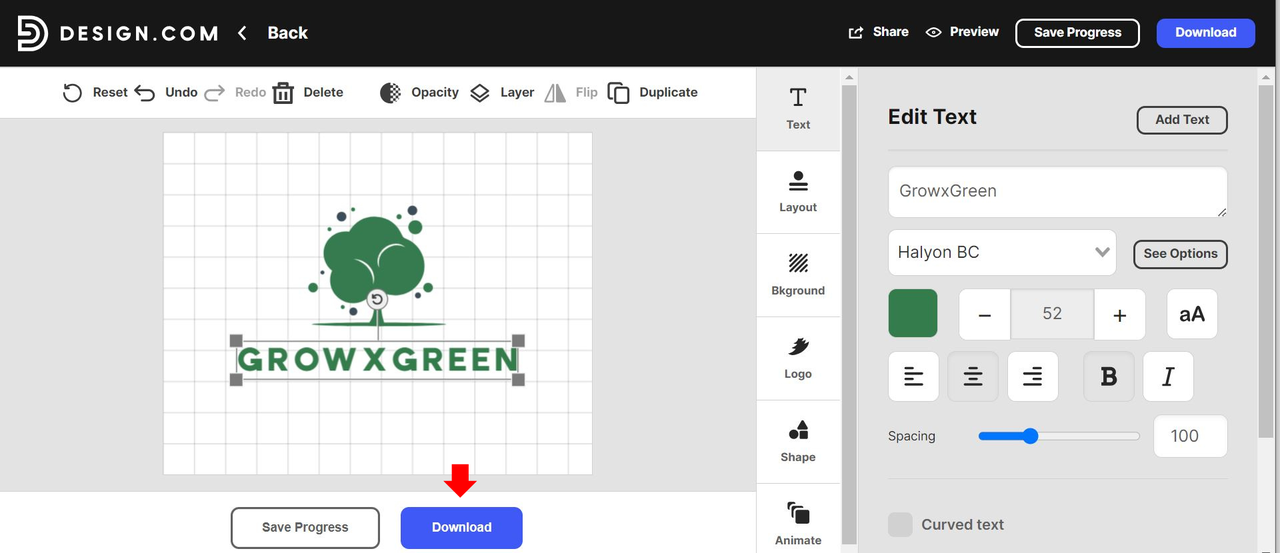The height and width of the screenshot is (553, 1280).
Task: Undo the last action
Action: pos(166,93)
